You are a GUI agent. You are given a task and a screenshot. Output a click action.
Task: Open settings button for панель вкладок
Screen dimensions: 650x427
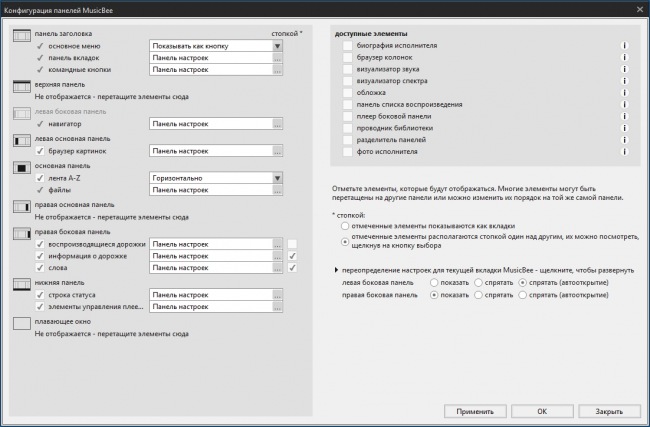tap(277, 58)
